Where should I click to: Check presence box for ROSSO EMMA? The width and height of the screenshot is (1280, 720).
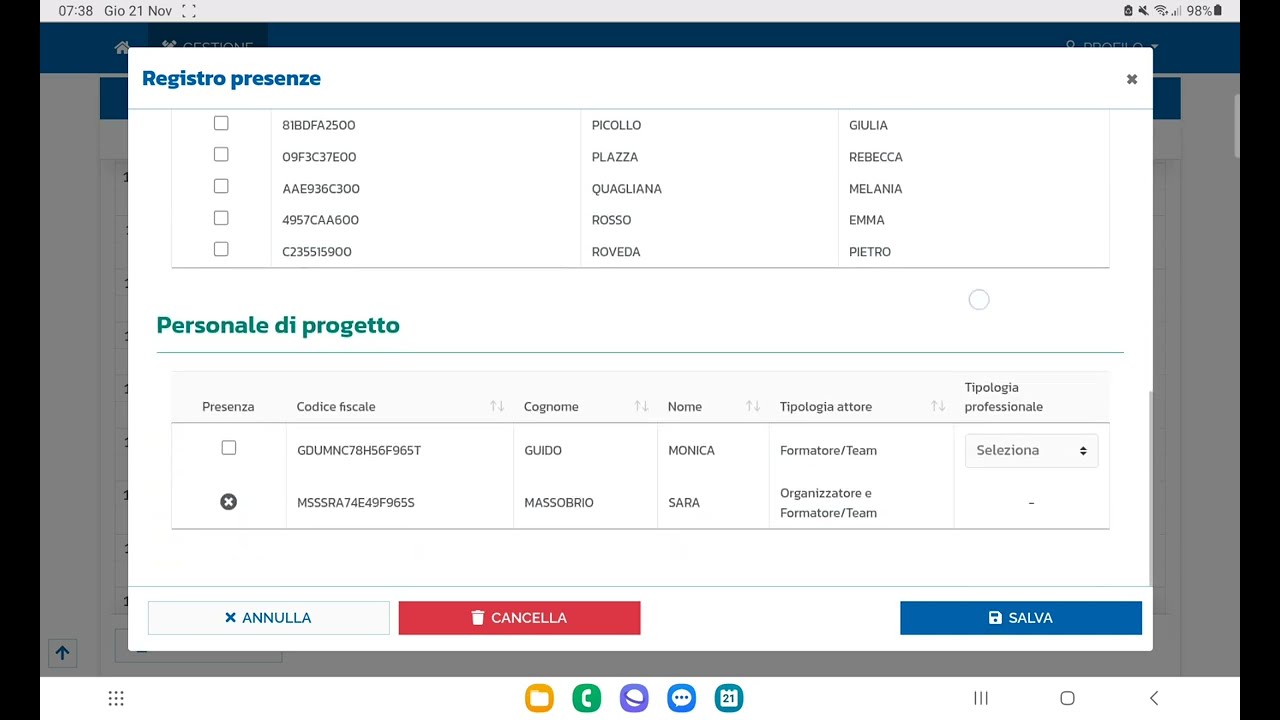[221, 218]
